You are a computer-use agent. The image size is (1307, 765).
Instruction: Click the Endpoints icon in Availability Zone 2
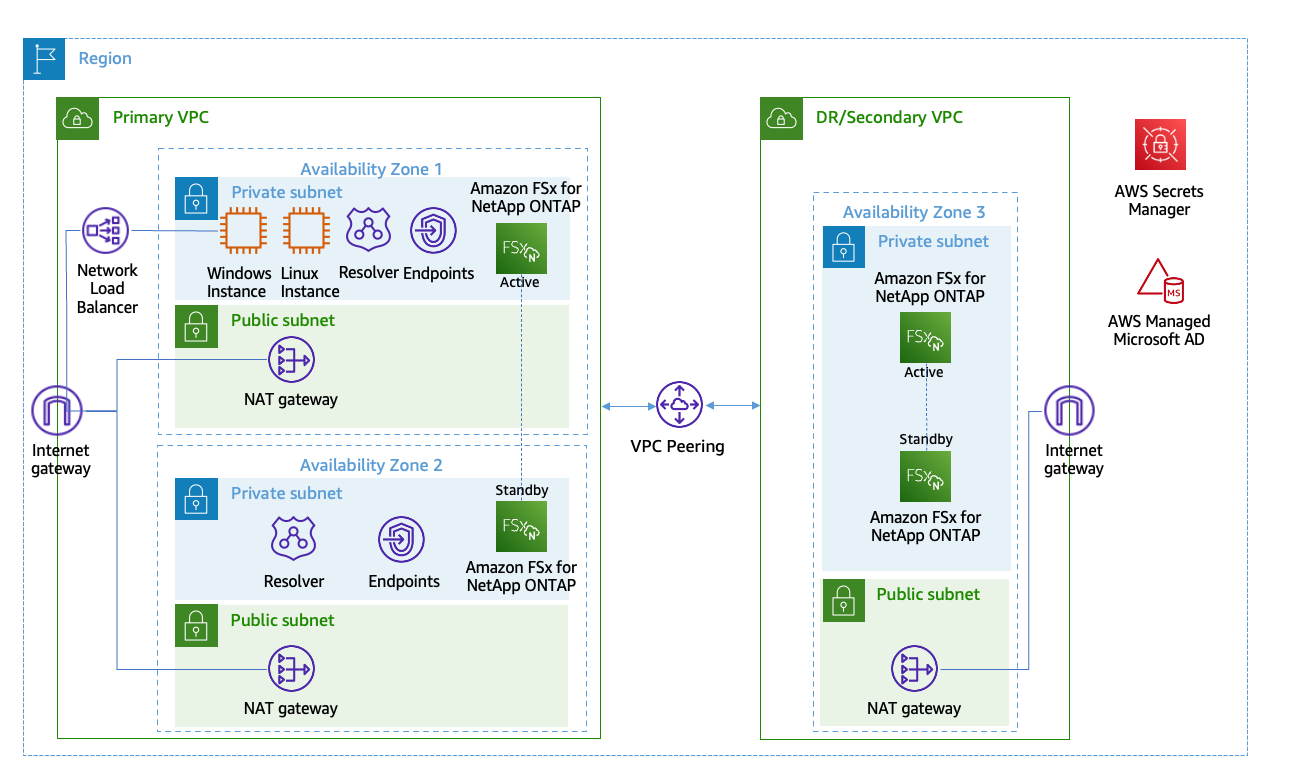(402, 541)
